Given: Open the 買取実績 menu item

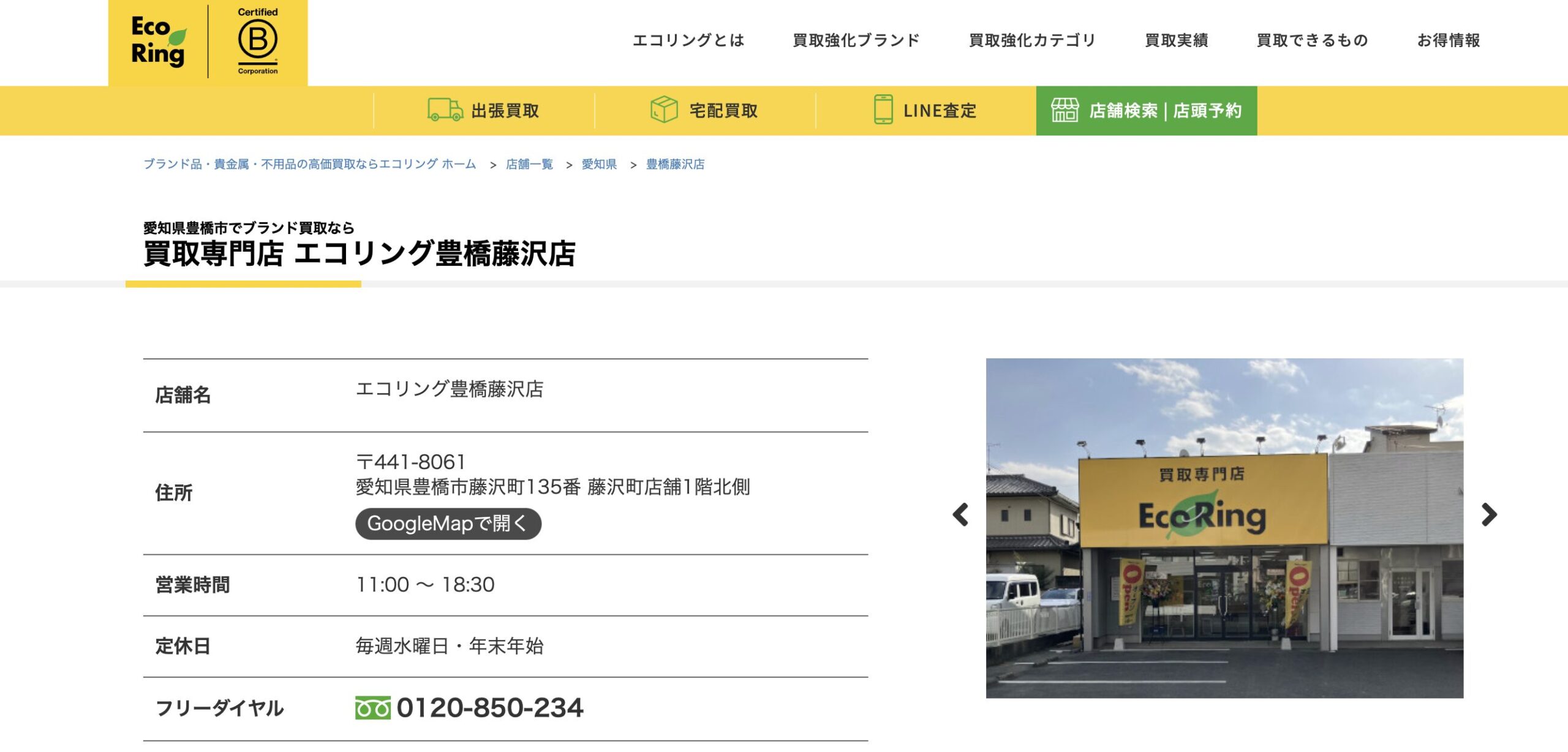Looking at the screenshot, I should (x=1177, y=40).
